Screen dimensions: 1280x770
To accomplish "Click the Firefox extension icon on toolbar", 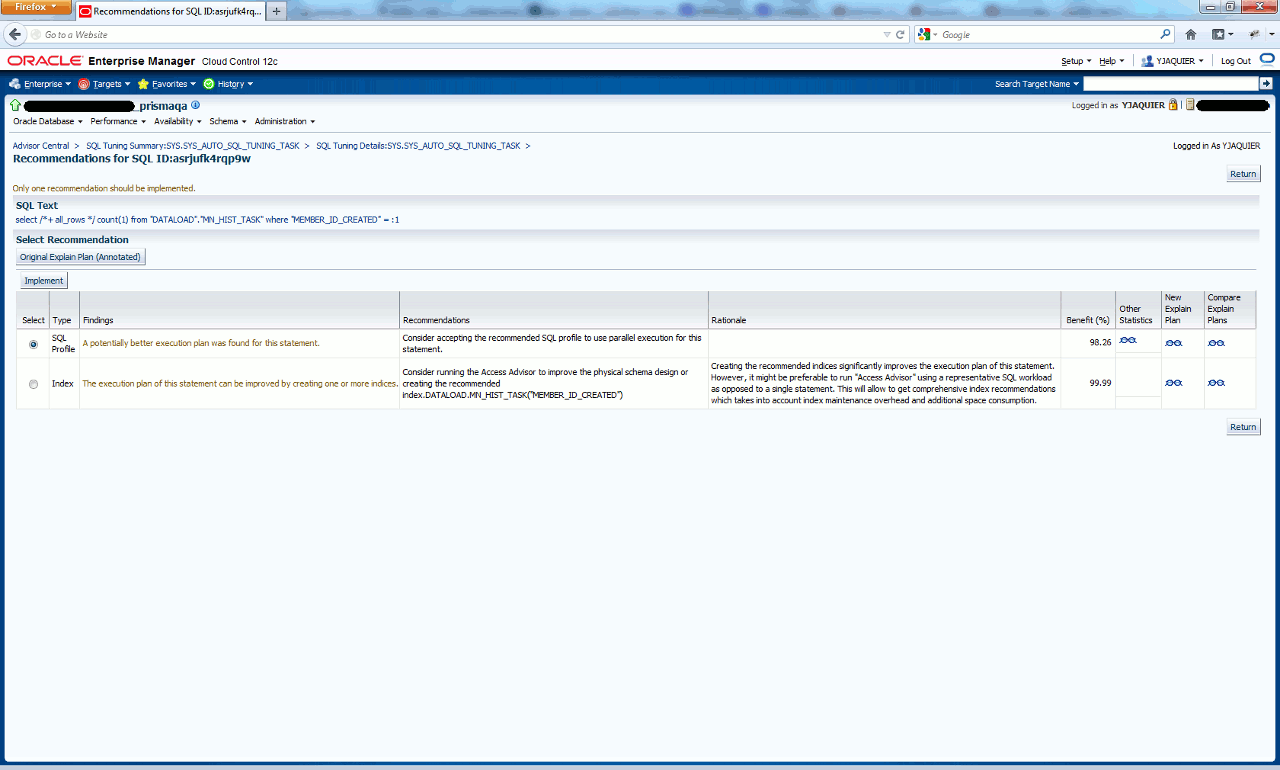I will 1255,34.
